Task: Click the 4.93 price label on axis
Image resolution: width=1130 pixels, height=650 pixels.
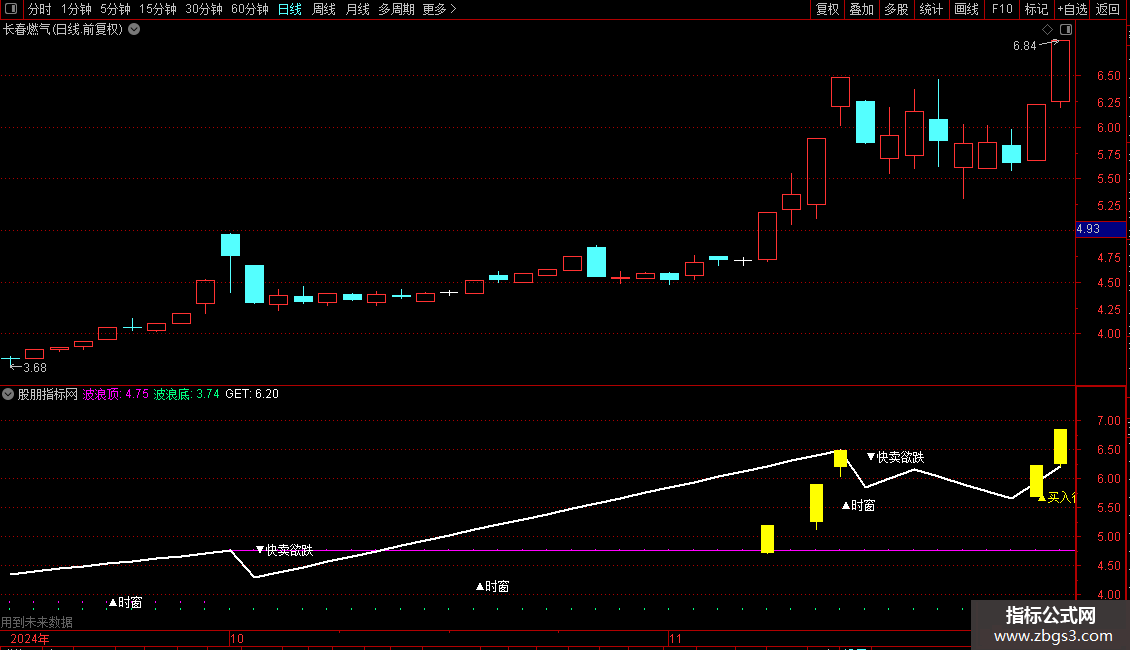Action: point(1100,229)
